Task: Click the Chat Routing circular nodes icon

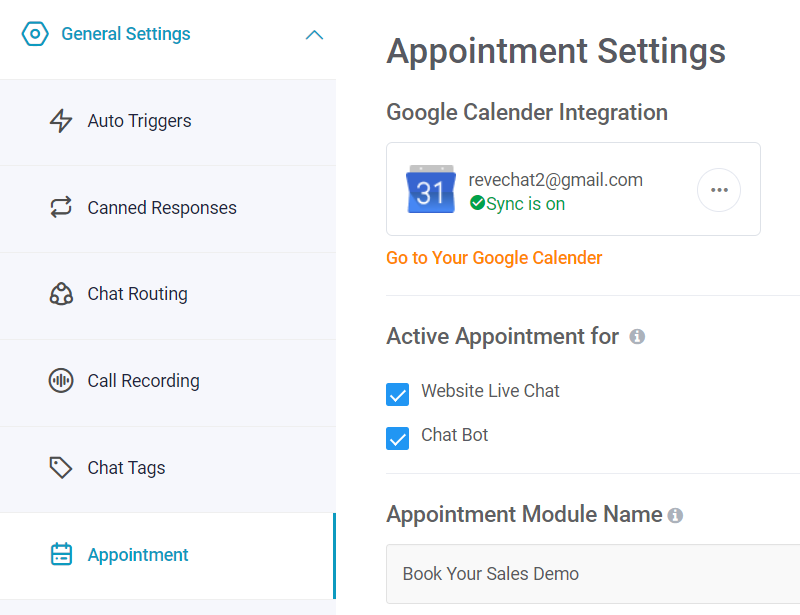Action: (x=61, y=294)
